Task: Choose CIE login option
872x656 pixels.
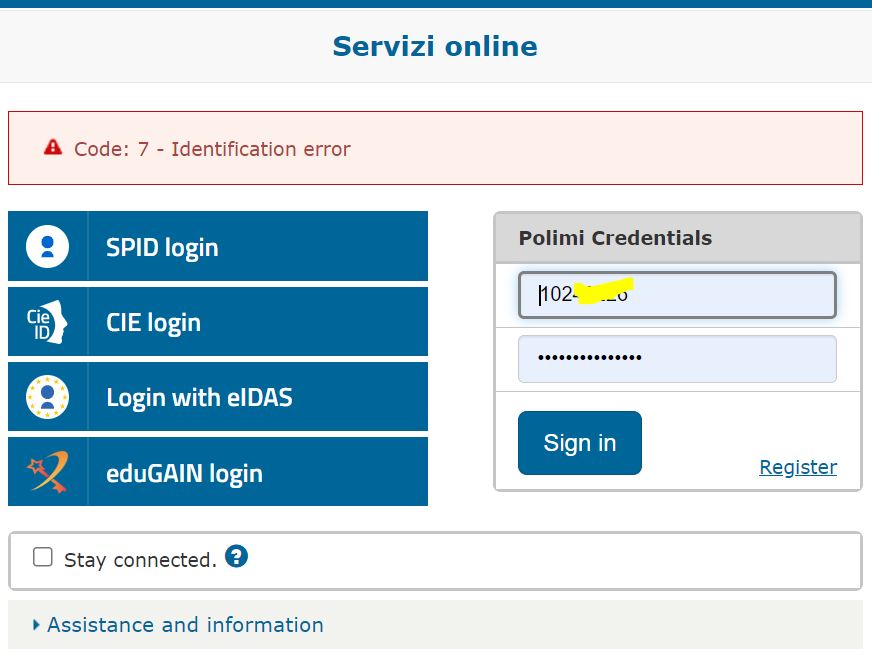Action: 218,322
